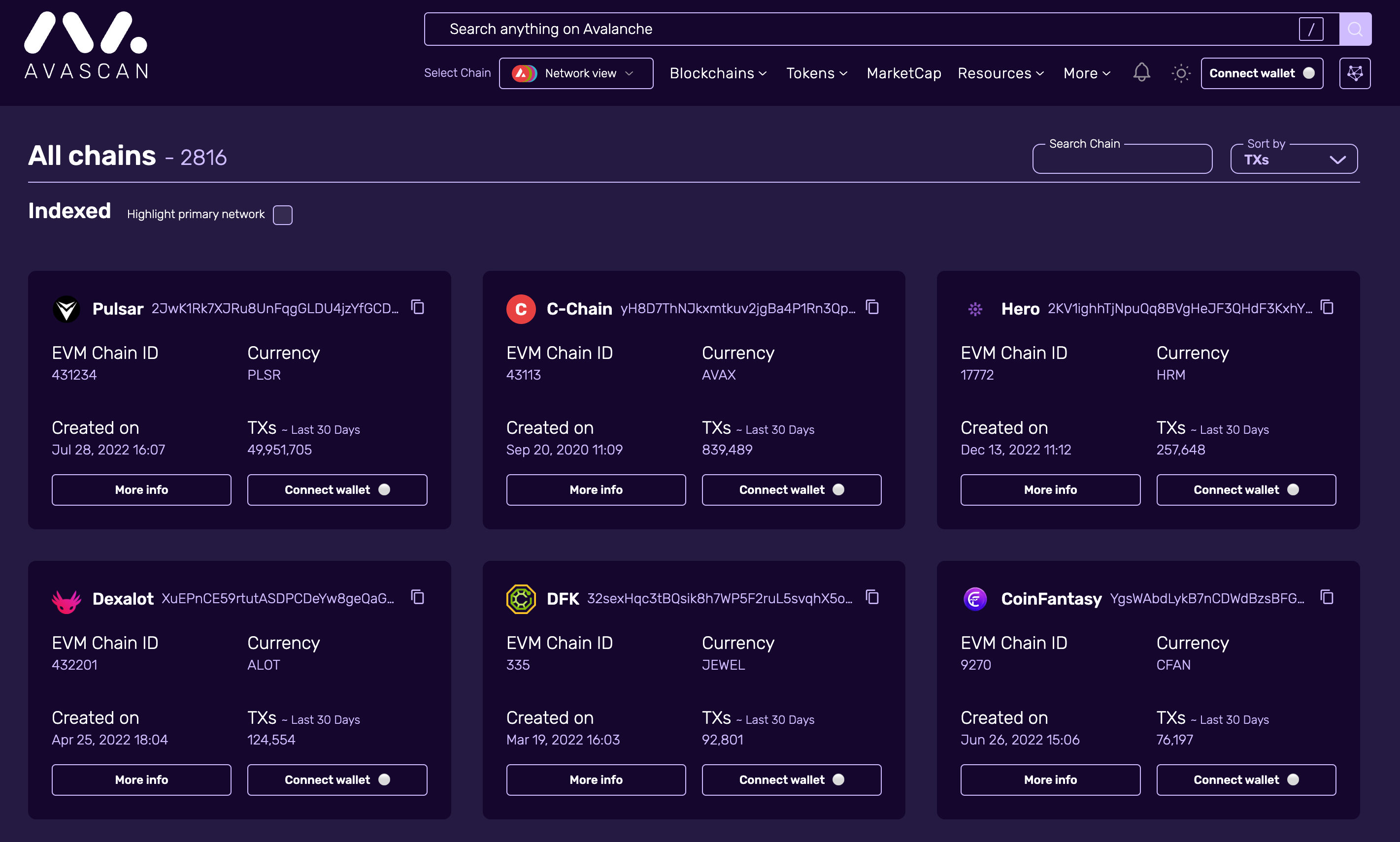
Task: Open the Sort by TXs dropdown
Action: 1294,158
